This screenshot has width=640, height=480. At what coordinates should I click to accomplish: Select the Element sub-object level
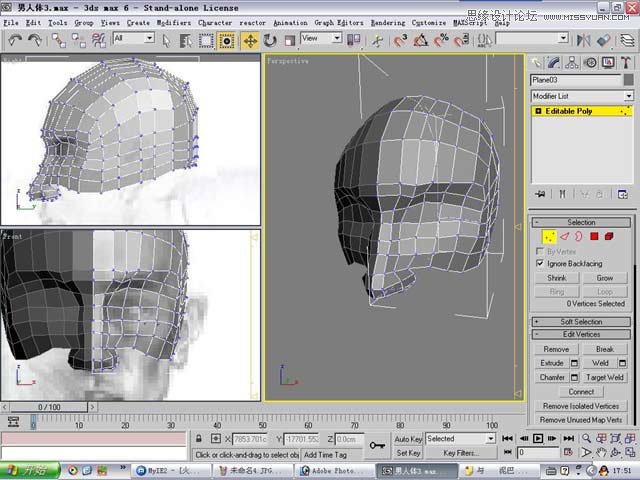coord(609,236)
